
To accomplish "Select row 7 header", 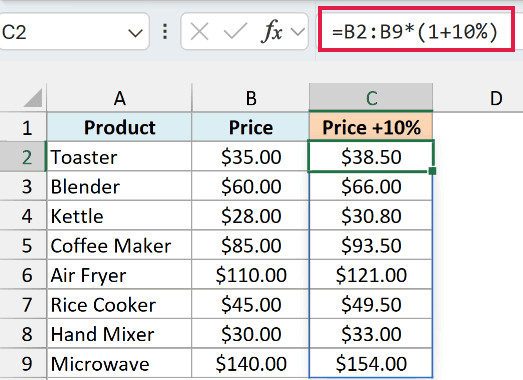I will tap(23, 304).
